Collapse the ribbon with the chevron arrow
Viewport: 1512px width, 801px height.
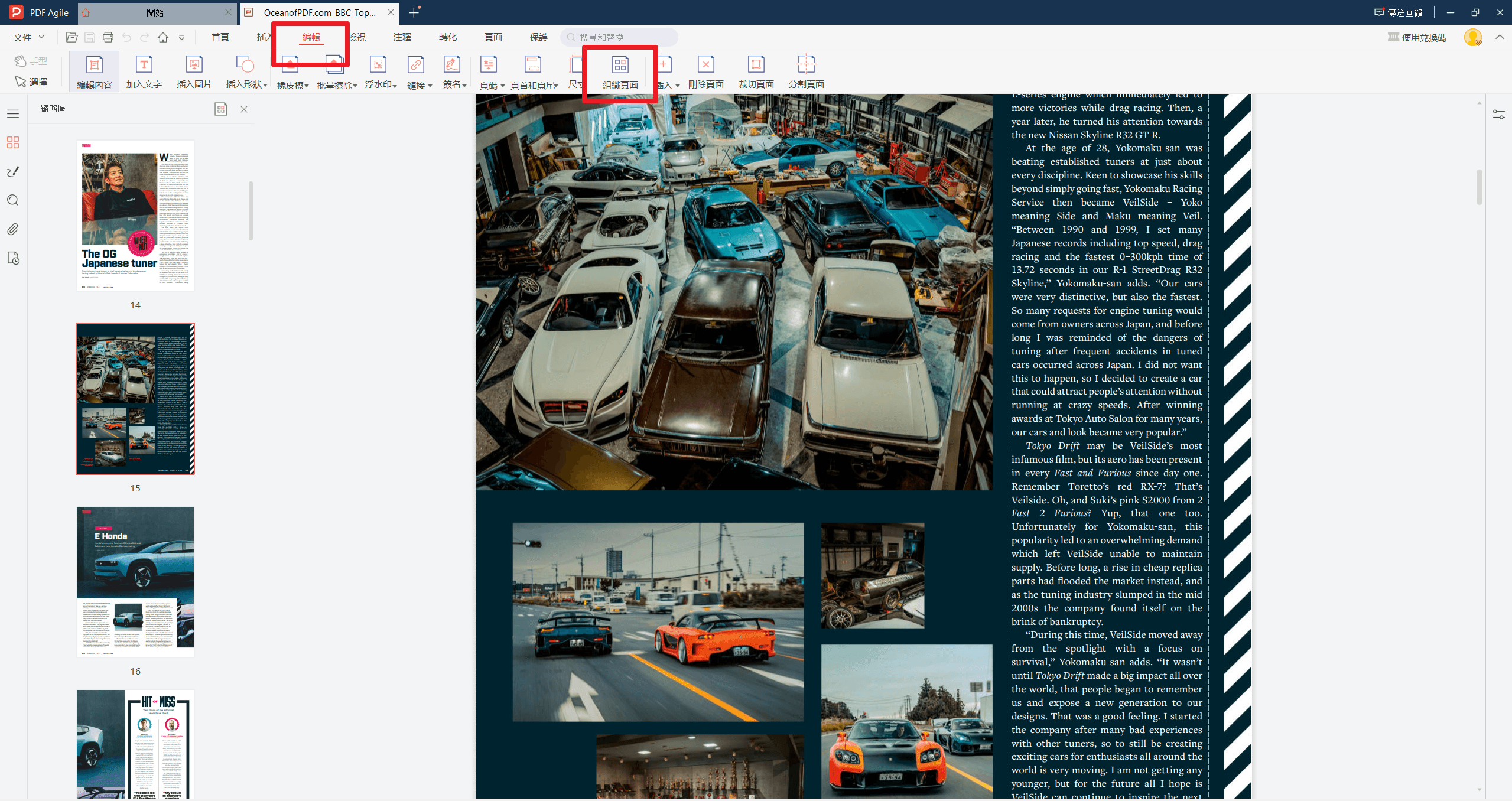[x=1500, y=37]
